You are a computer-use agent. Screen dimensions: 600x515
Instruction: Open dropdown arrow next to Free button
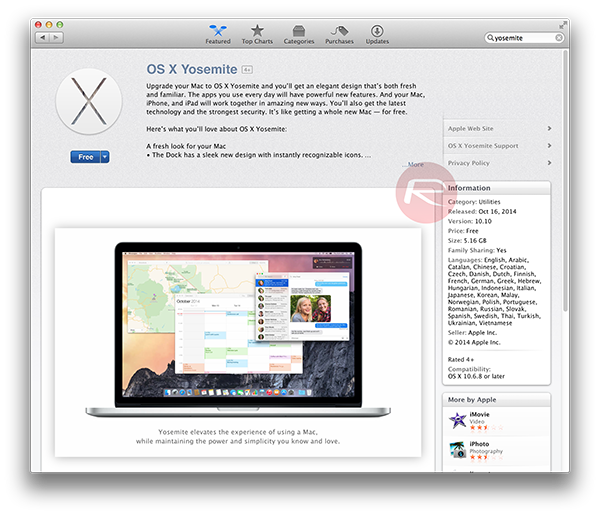tap(105, 157)
